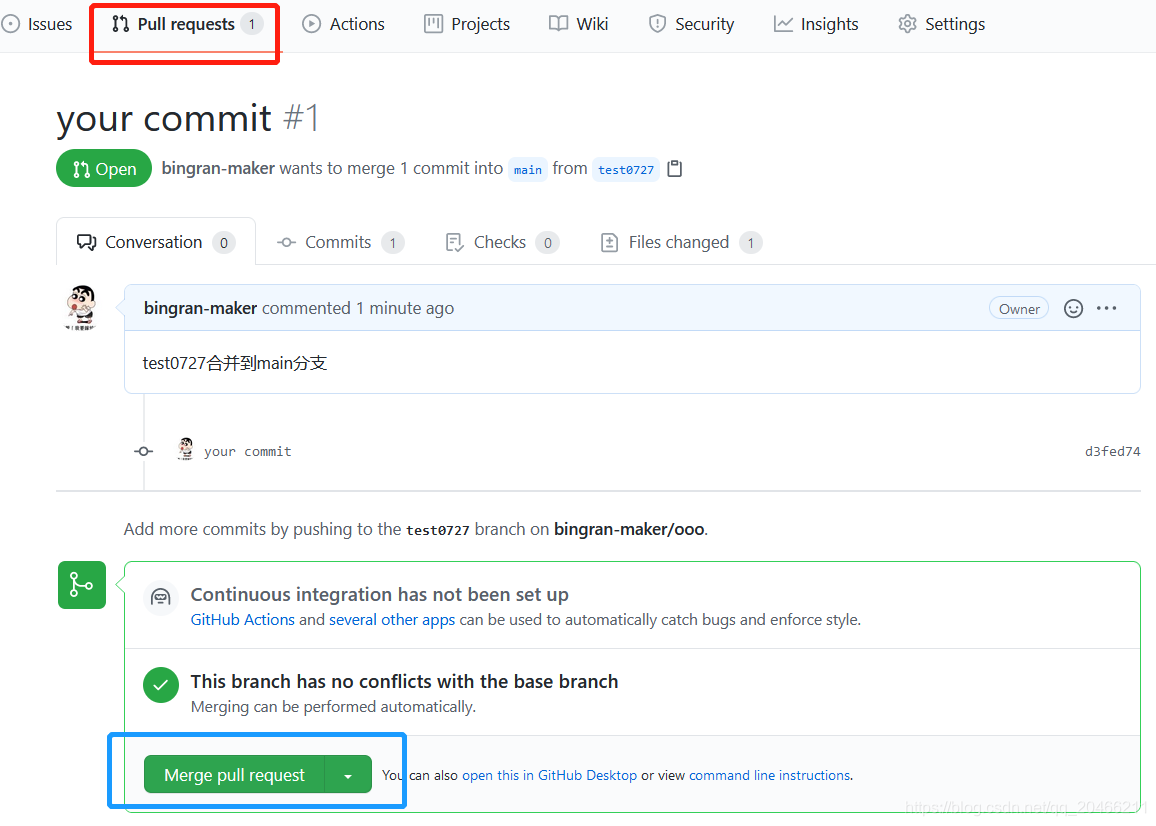Open the bingran-maker/ooo repository link
1156x826 pixels.
click(629, 530)
